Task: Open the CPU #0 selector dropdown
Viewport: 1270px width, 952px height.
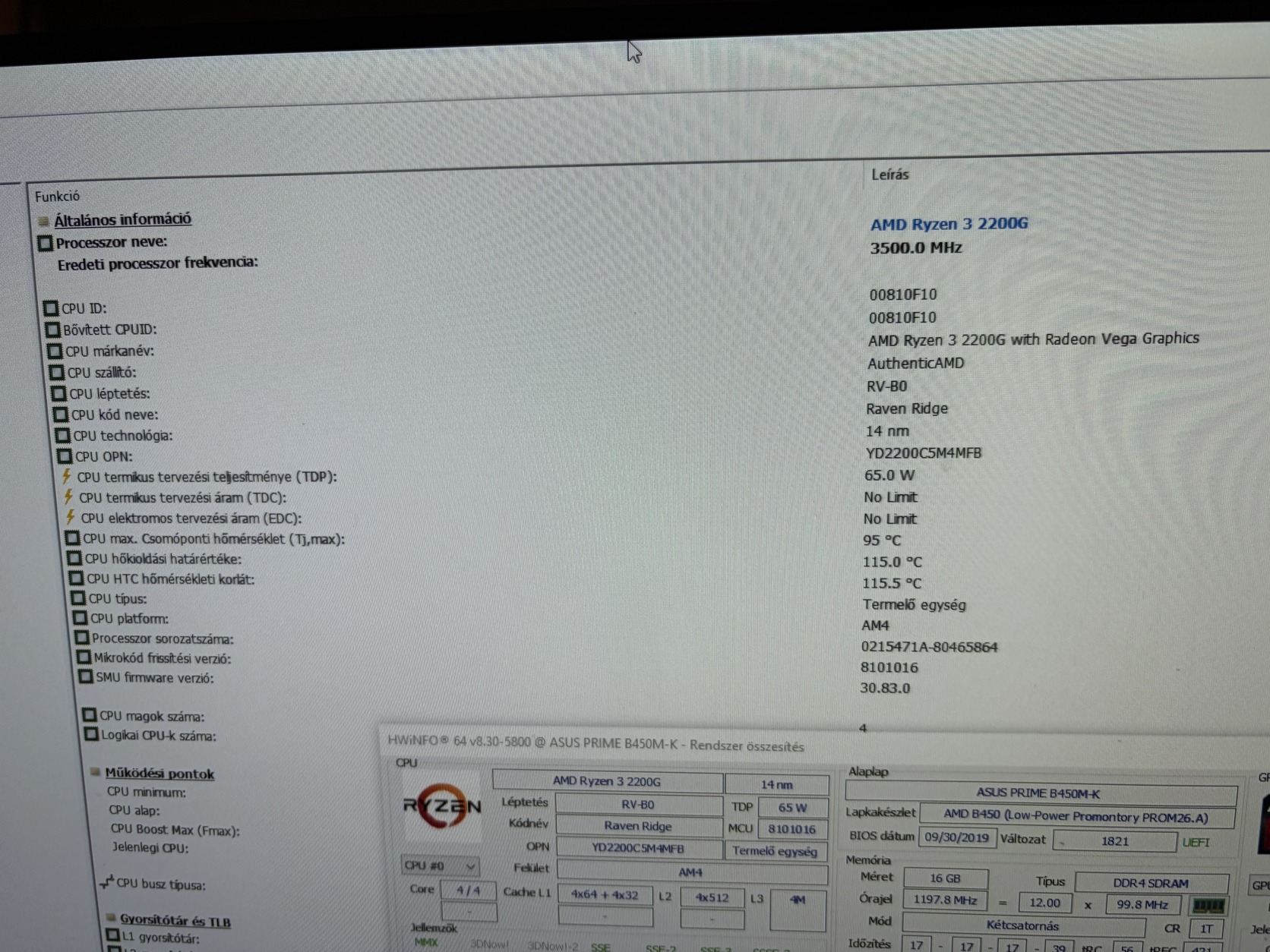Action: [440, 866]
